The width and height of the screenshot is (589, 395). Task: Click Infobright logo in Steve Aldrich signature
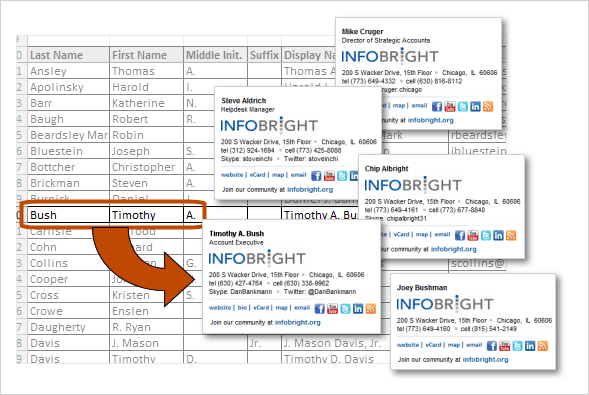tap(269, 125)
